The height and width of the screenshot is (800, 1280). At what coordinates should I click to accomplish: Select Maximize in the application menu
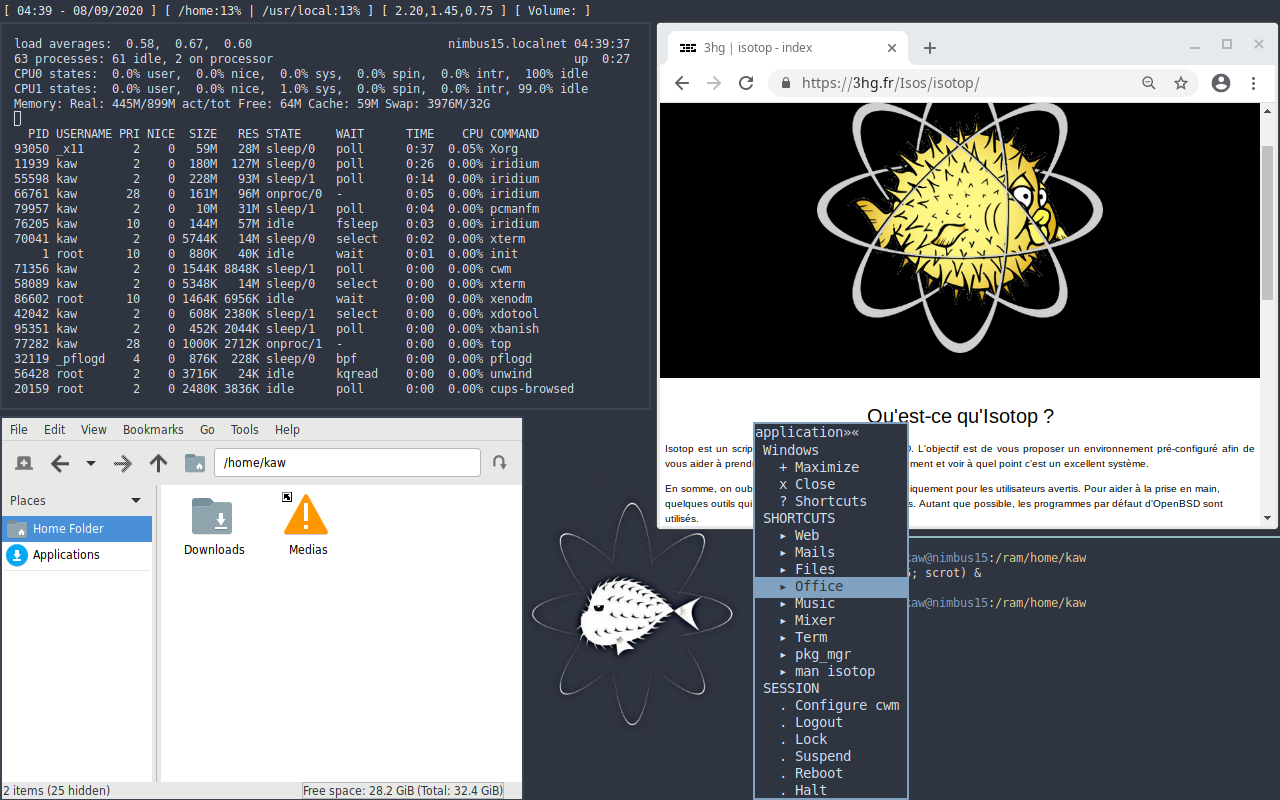point(826,468)
